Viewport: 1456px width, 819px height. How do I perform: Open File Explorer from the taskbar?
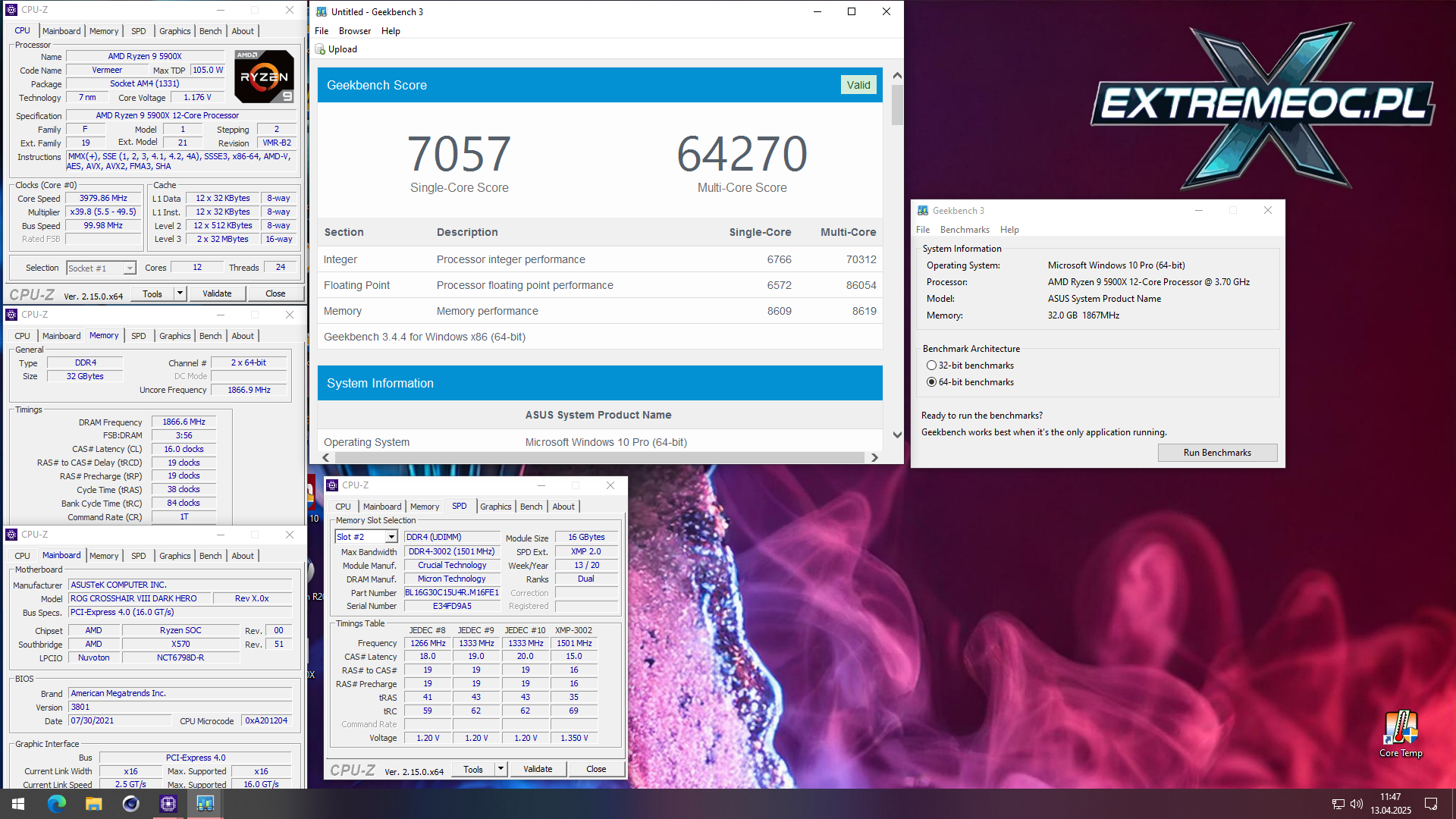pos(94,804)
